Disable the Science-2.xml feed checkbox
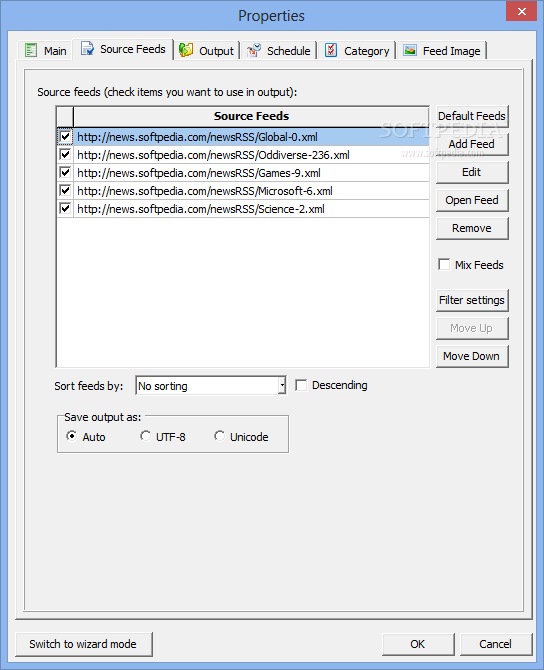The image size is (544, 670). (65, 209)
